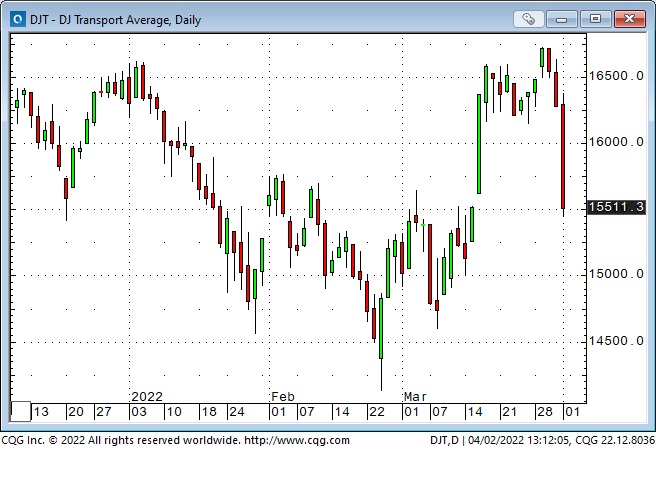Click the 2022 year label on time axis
This screenshot has height=477, width=656.
[x=147, y=397]
